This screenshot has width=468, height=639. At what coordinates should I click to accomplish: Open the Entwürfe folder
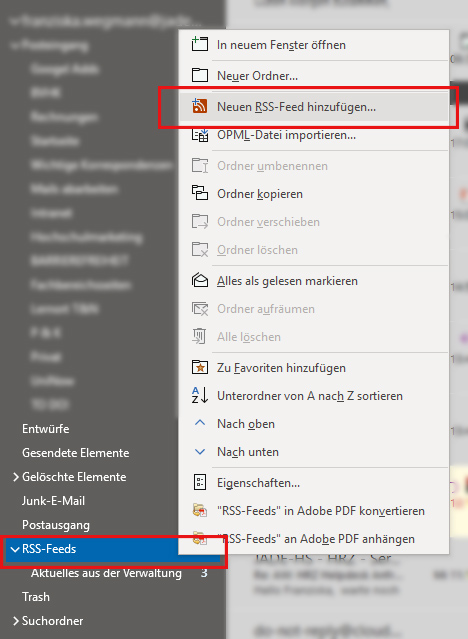(46, 429)
